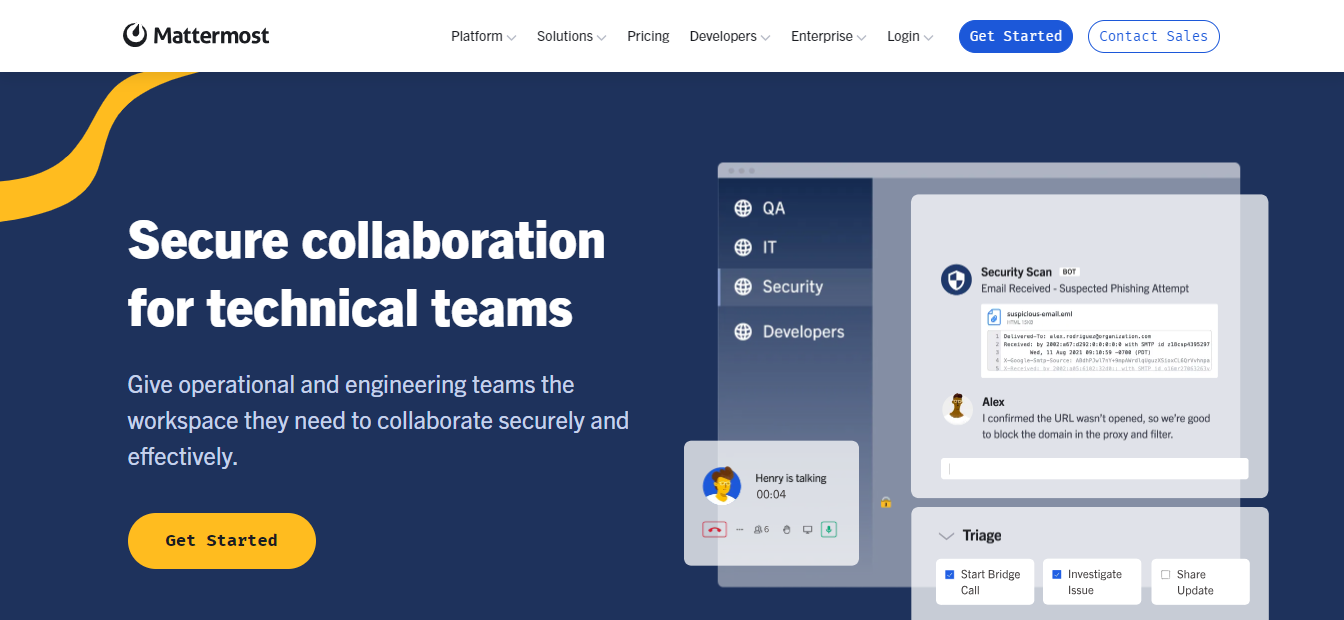Uncheck the Investigate Issue checkbox

coord(1057,575)
